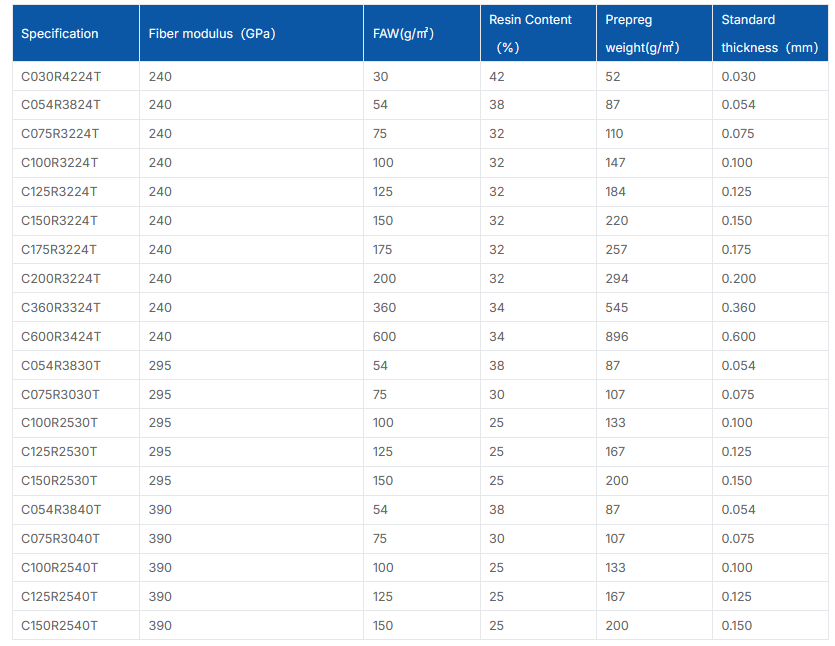Select the 0.030 standard thickness cell
The image size is (835, 646).
pos(738,77)
